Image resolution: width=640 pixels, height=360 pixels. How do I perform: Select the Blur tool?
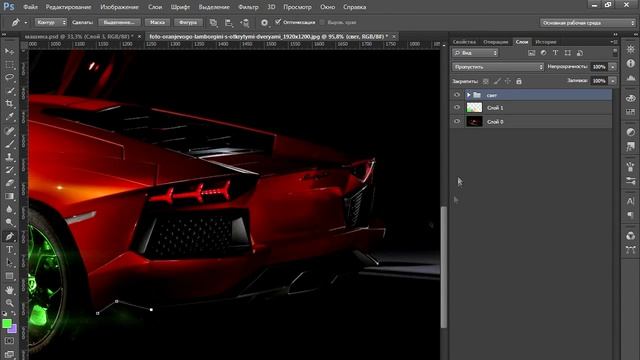click(9, 209)
